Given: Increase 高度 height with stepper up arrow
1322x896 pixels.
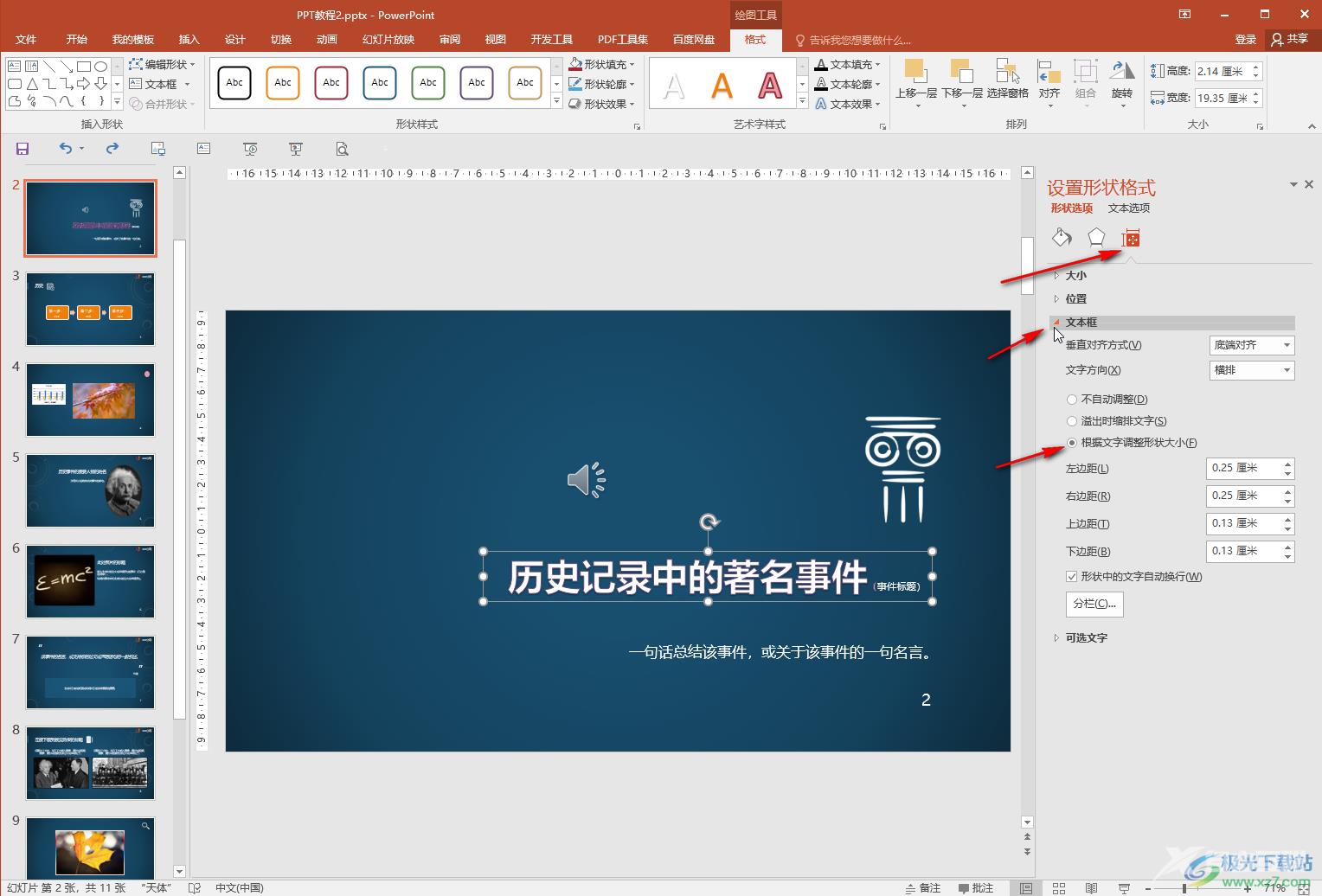Looking at the screenshot, I should (x=1255, y=67).
